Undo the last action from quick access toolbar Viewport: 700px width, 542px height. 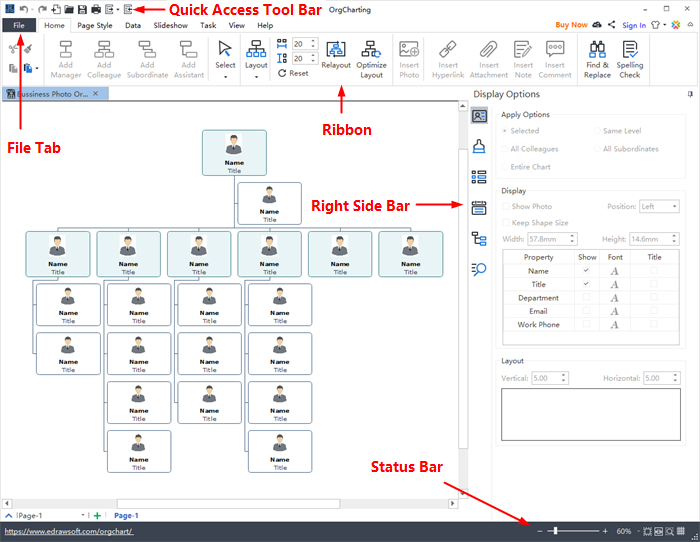tap(24, 9)
